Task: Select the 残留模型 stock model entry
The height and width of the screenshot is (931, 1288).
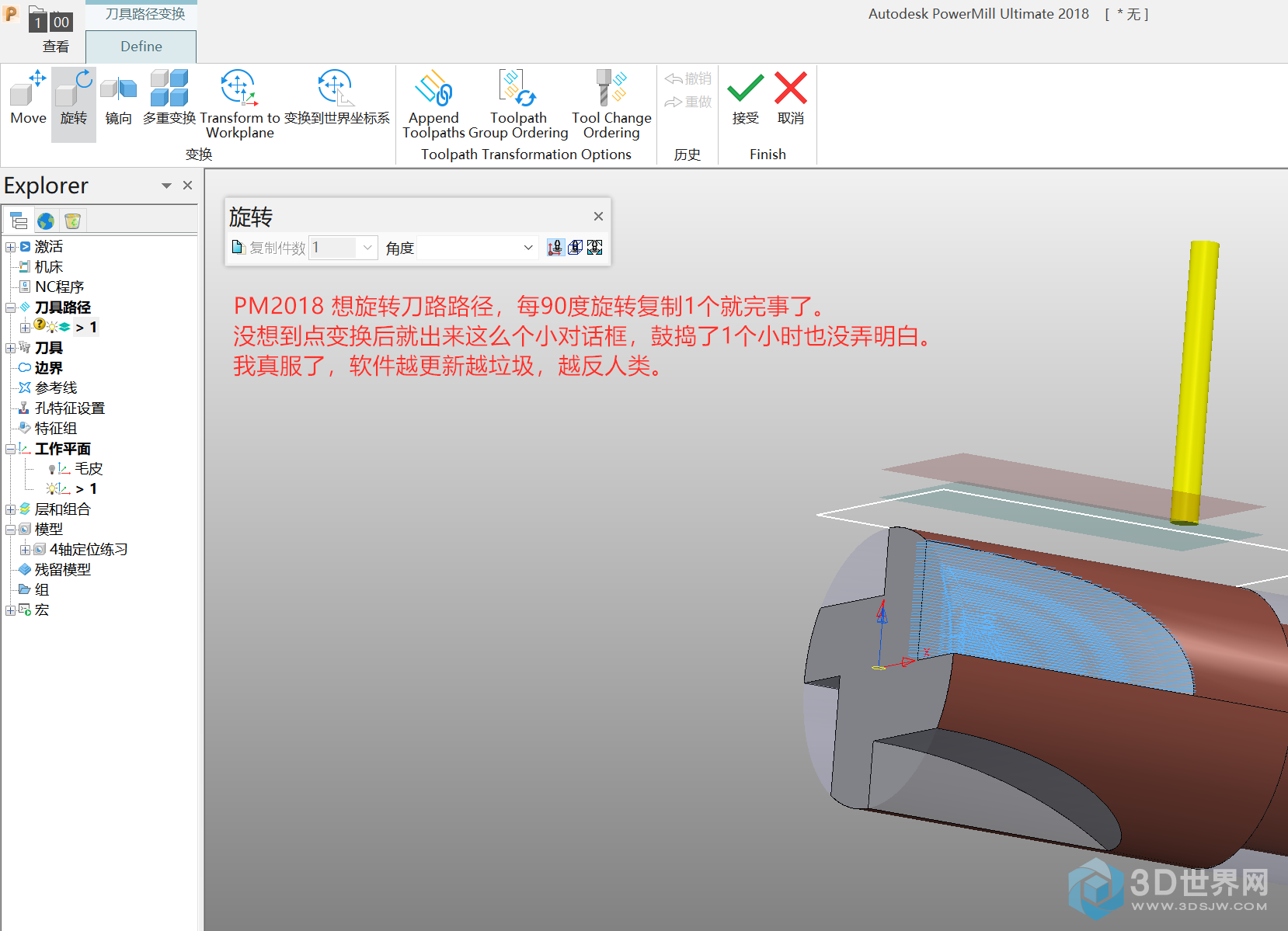Action: pos(62,570)
